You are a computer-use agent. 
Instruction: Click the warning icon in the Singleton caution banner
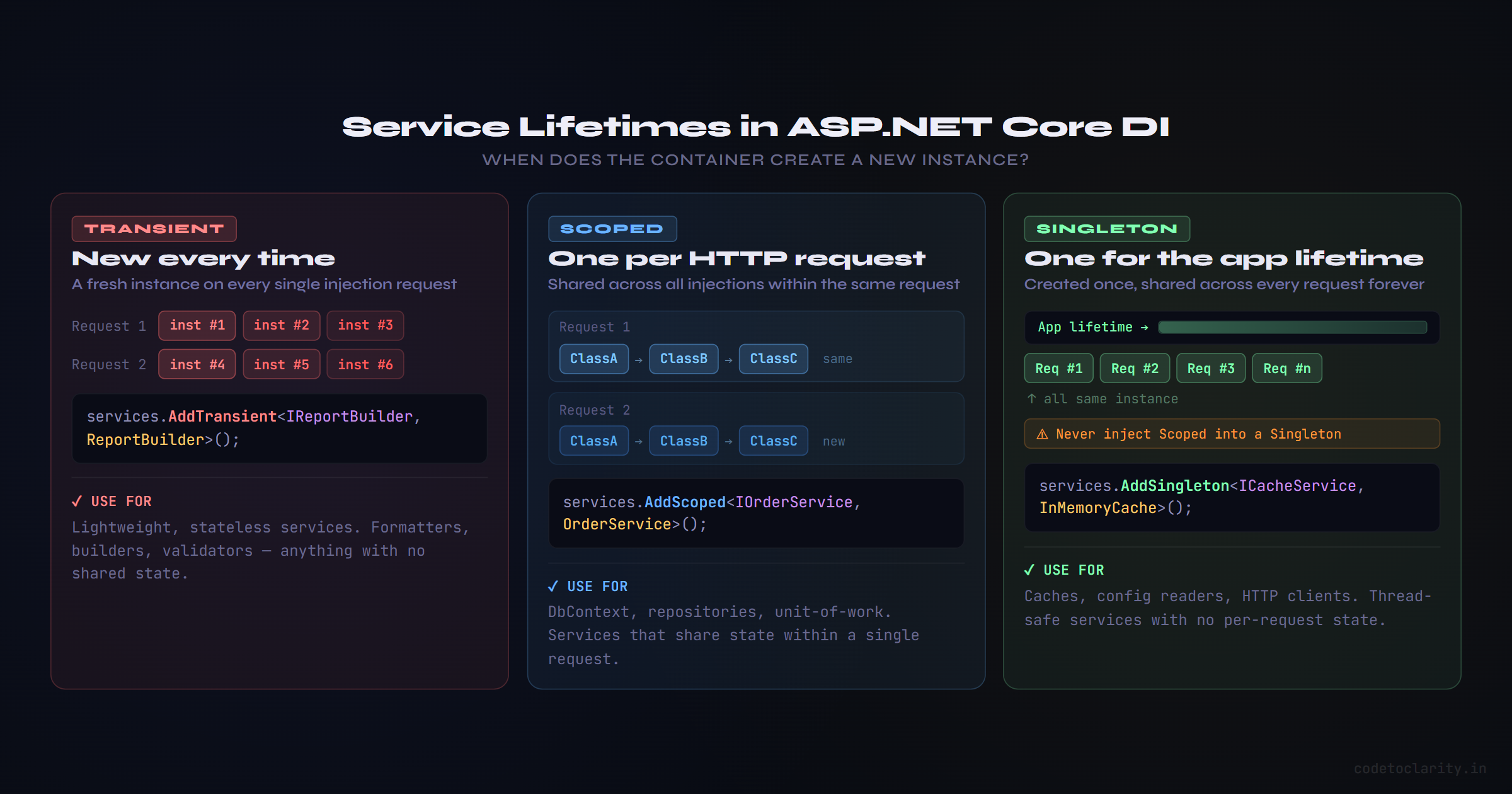click(x=1042, y=434)
